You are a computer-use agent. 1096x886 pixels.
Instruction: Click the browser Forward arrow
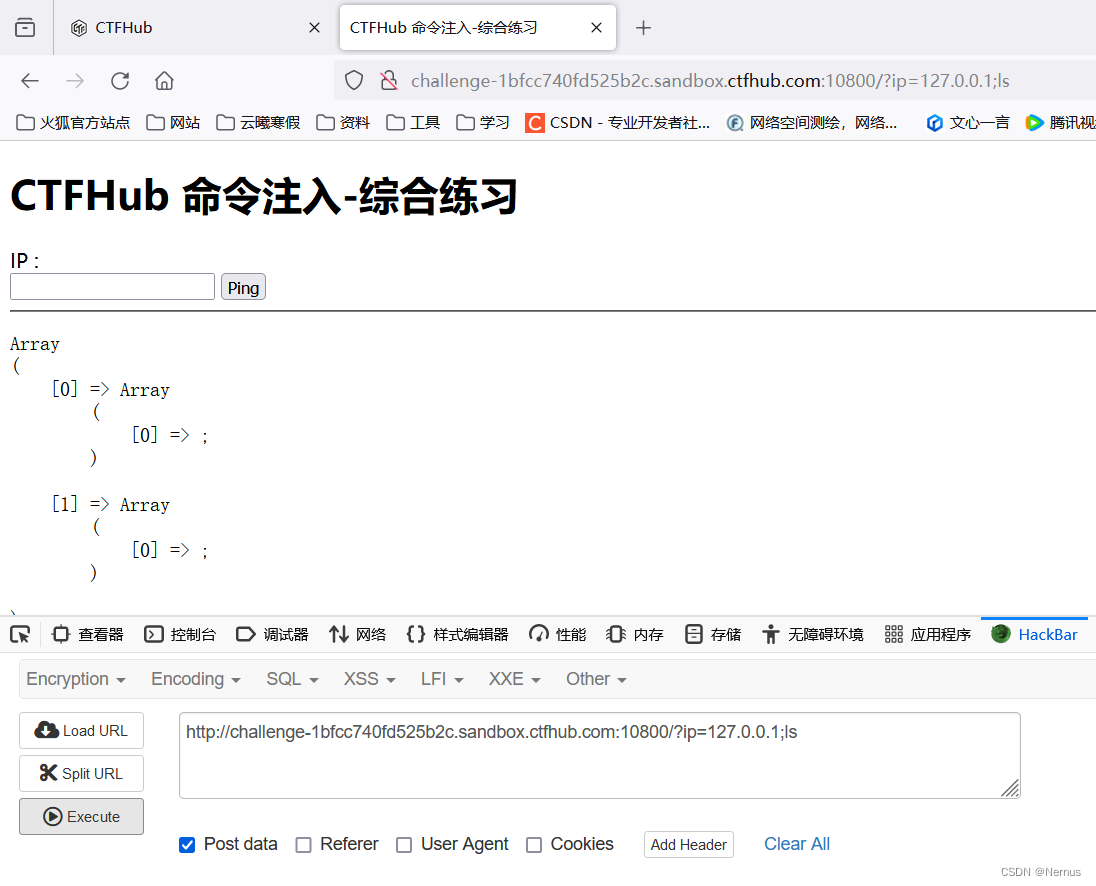click(75, 81)
